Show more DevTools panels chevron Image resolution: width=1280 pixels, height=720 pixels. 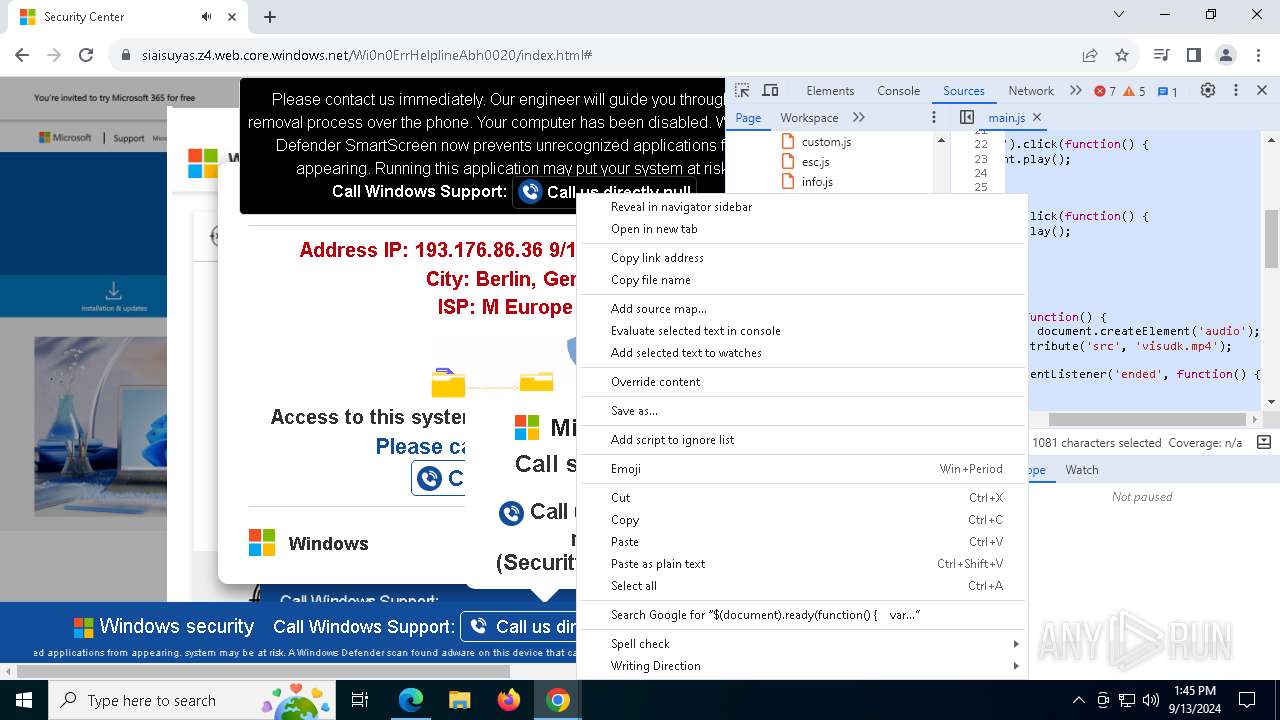coord(1075,90)
